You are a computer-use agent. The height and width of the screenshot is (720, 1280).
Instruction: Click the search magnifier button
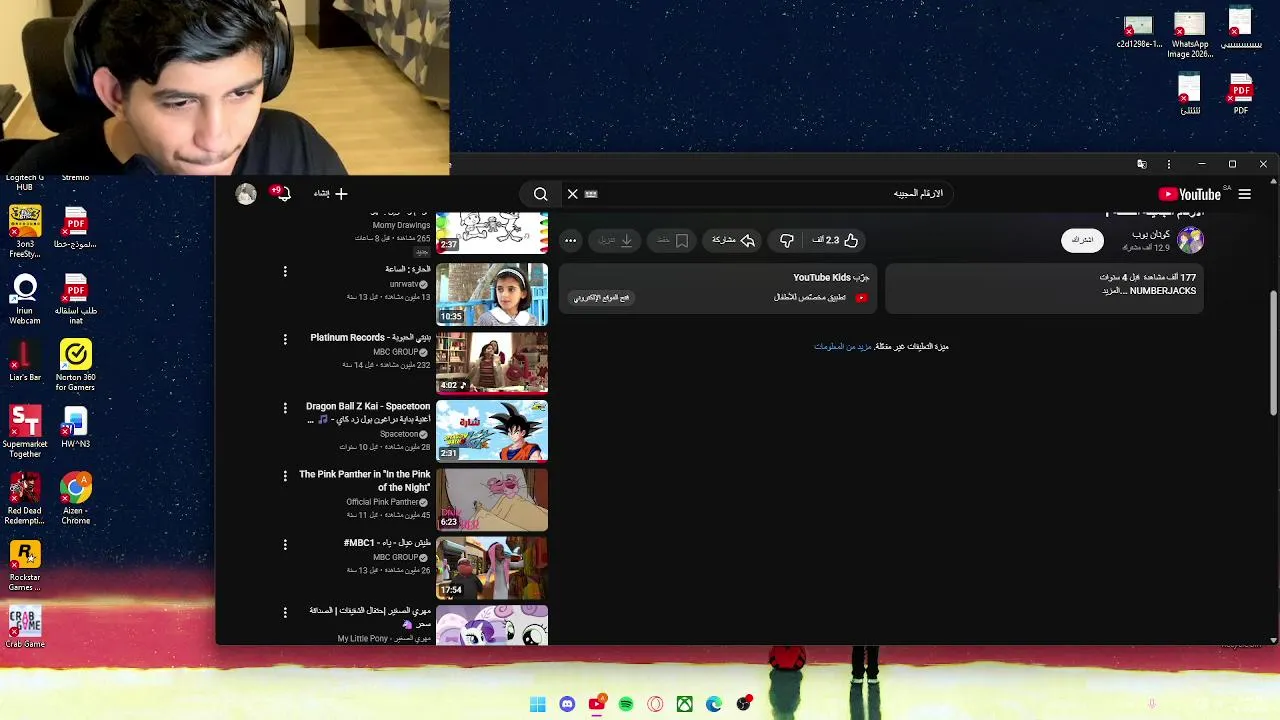[x=540, y=194]
